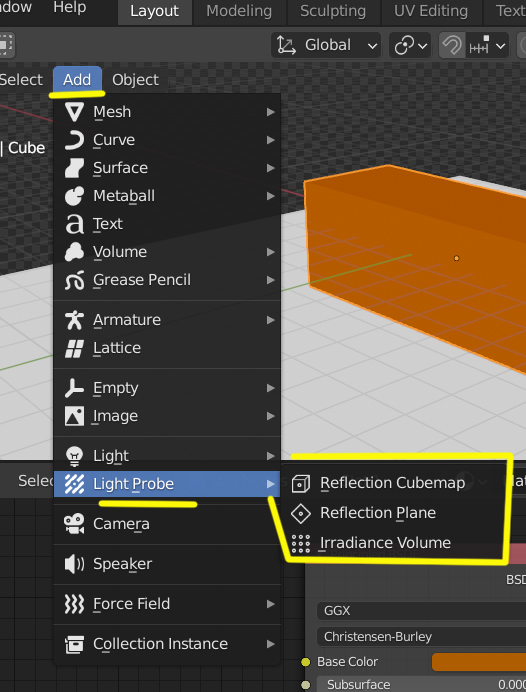Click the Metaball icon in Add menu

74,196
